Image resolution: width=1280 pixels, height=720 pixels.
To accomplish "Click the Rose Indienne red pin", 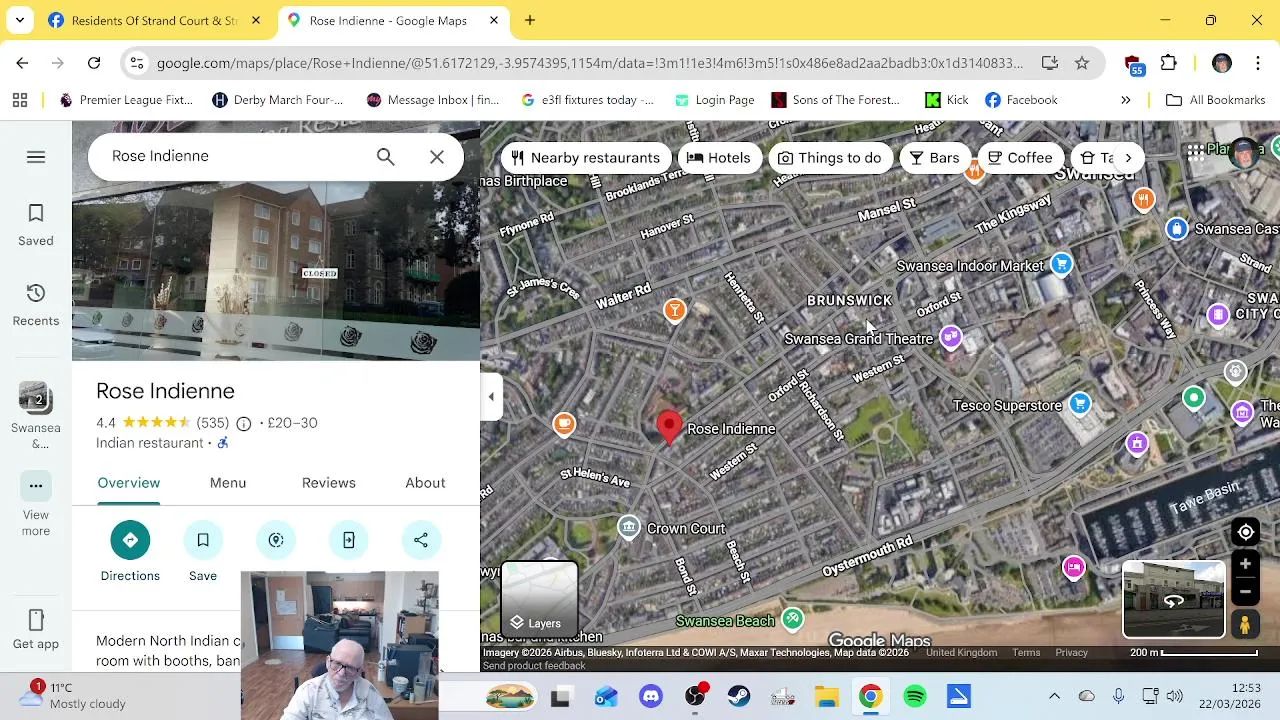I will click(669, 427).
